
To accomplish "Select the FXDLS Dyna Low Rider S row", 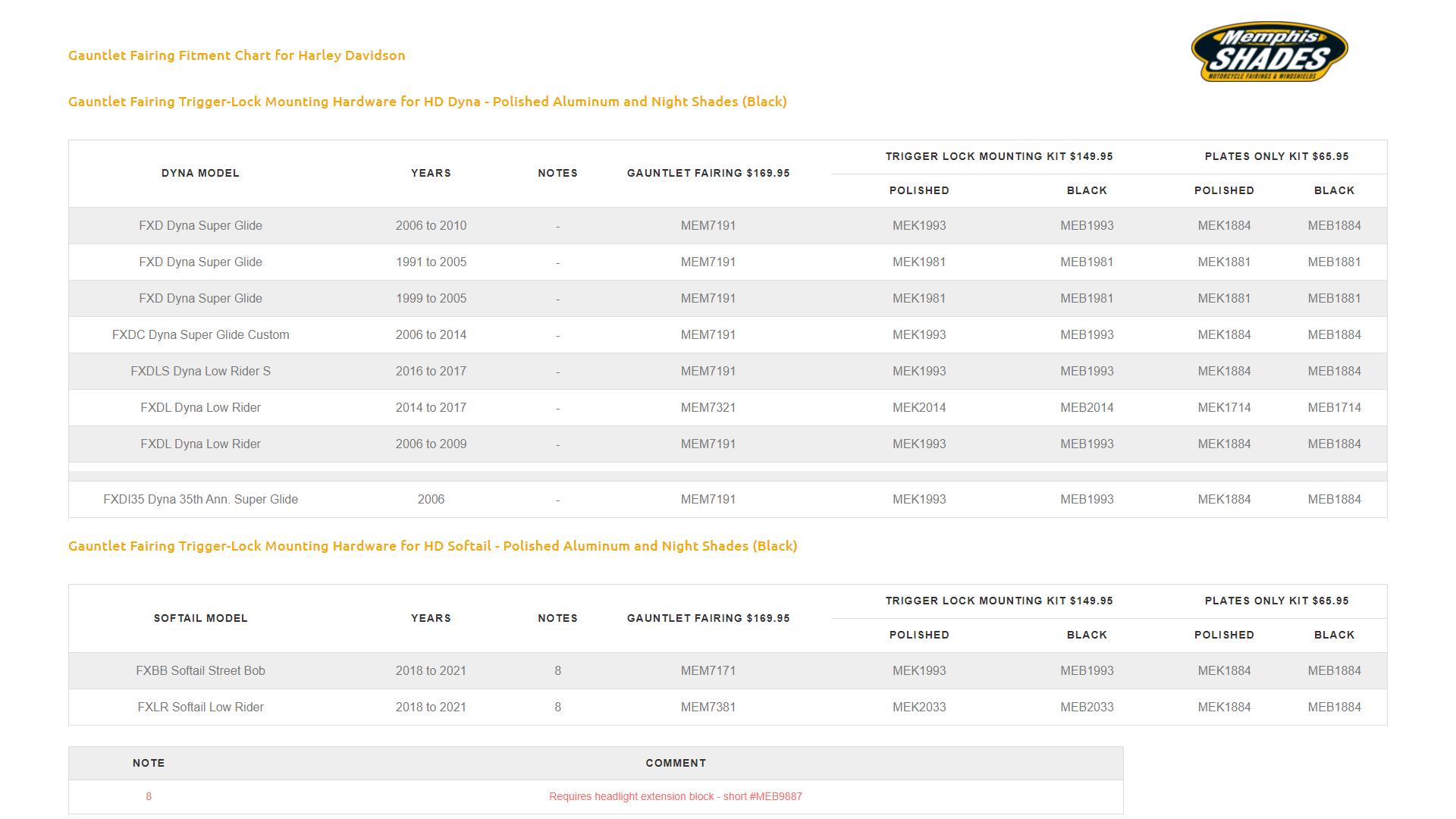I will [200, 372].
